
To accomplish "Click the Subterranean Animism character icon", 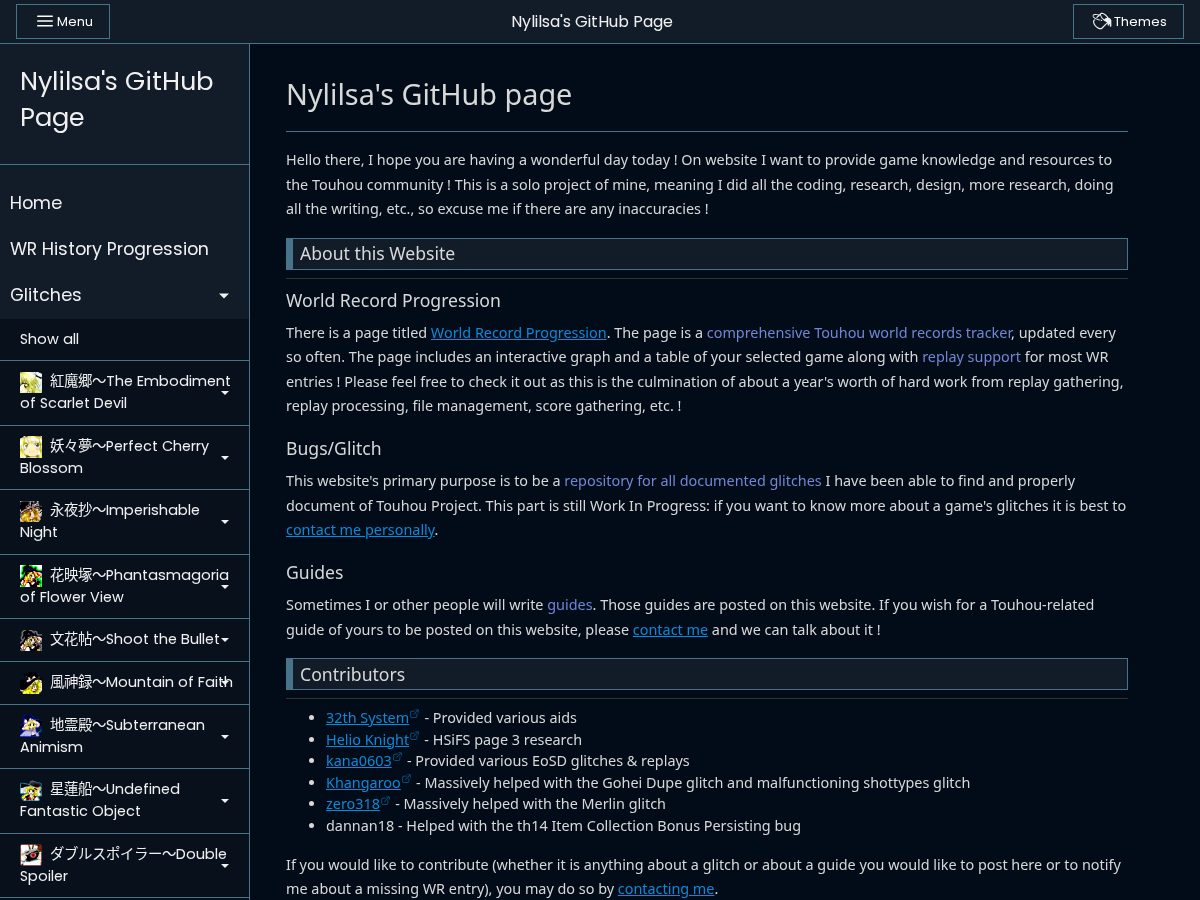I will tap(31, 726).
